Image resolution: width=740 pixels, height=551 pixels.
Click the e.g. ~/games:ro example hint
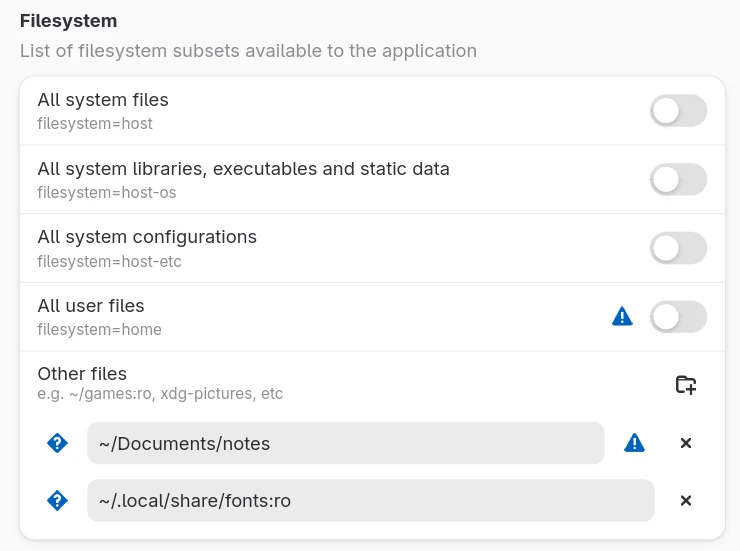pos(160,393)
